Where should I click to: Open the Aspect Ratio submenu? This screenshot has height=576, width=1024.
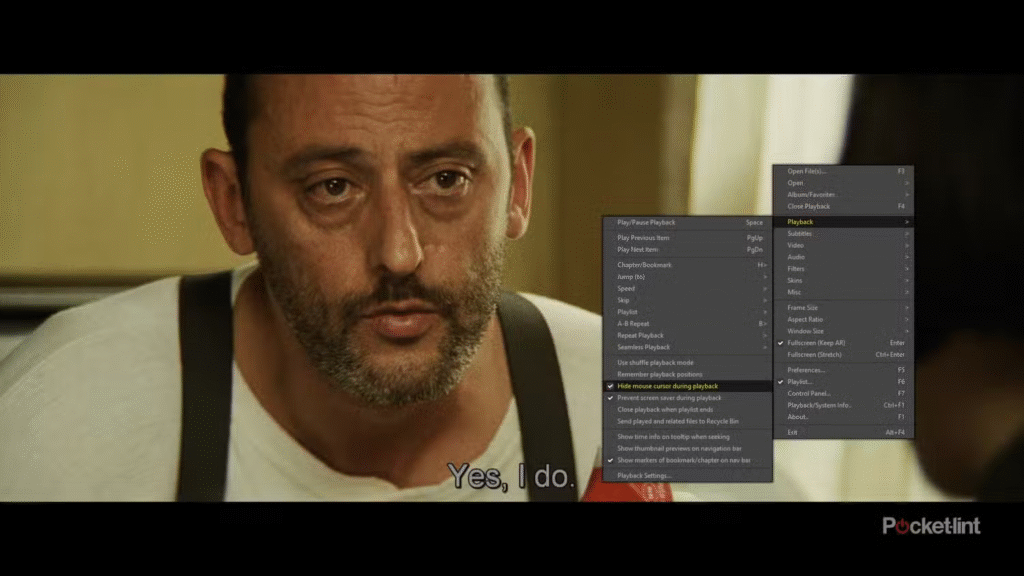click(806, 320)
